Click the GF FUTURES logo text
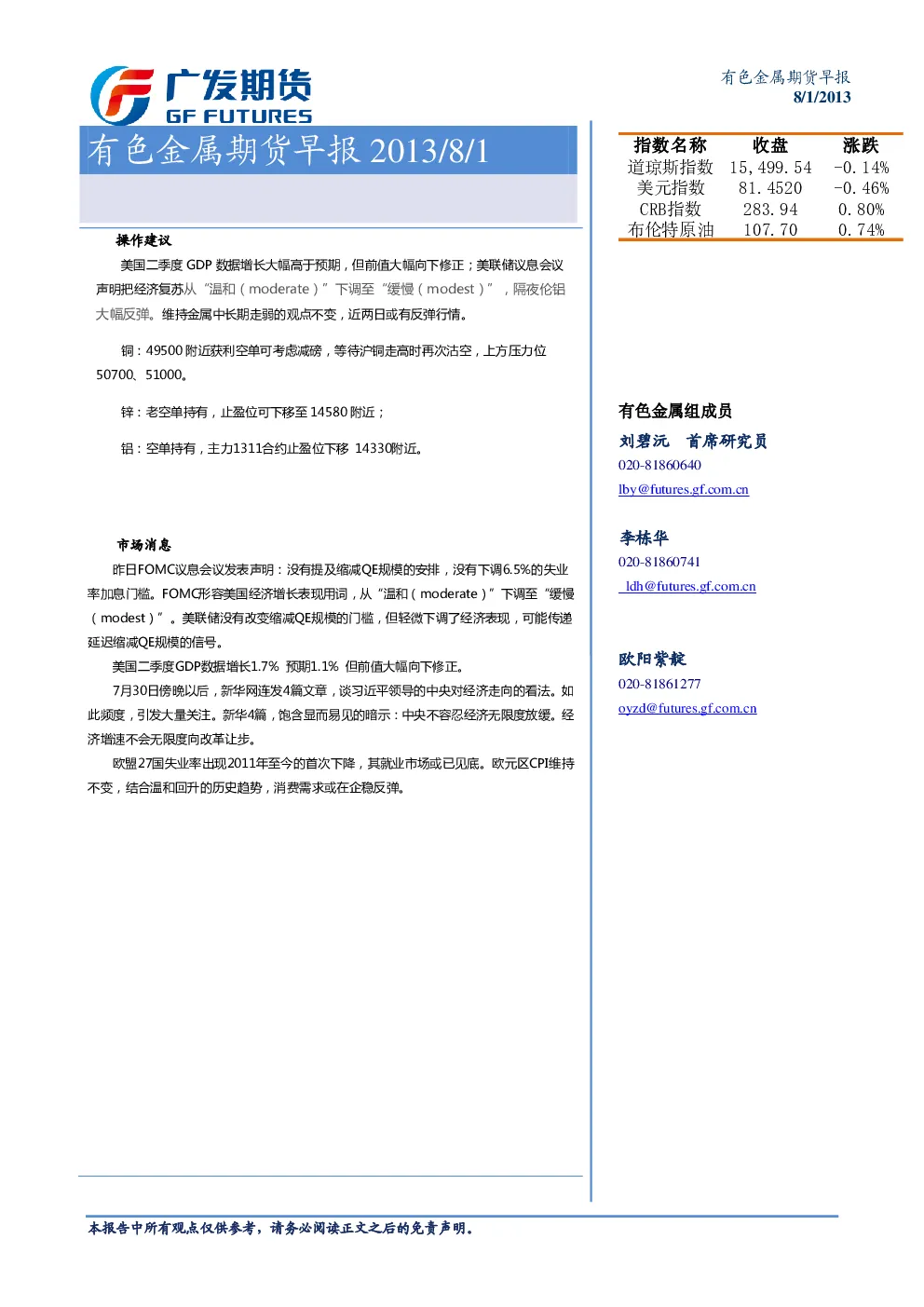Viewport: 924px width, 1307px height. point(238,116)
